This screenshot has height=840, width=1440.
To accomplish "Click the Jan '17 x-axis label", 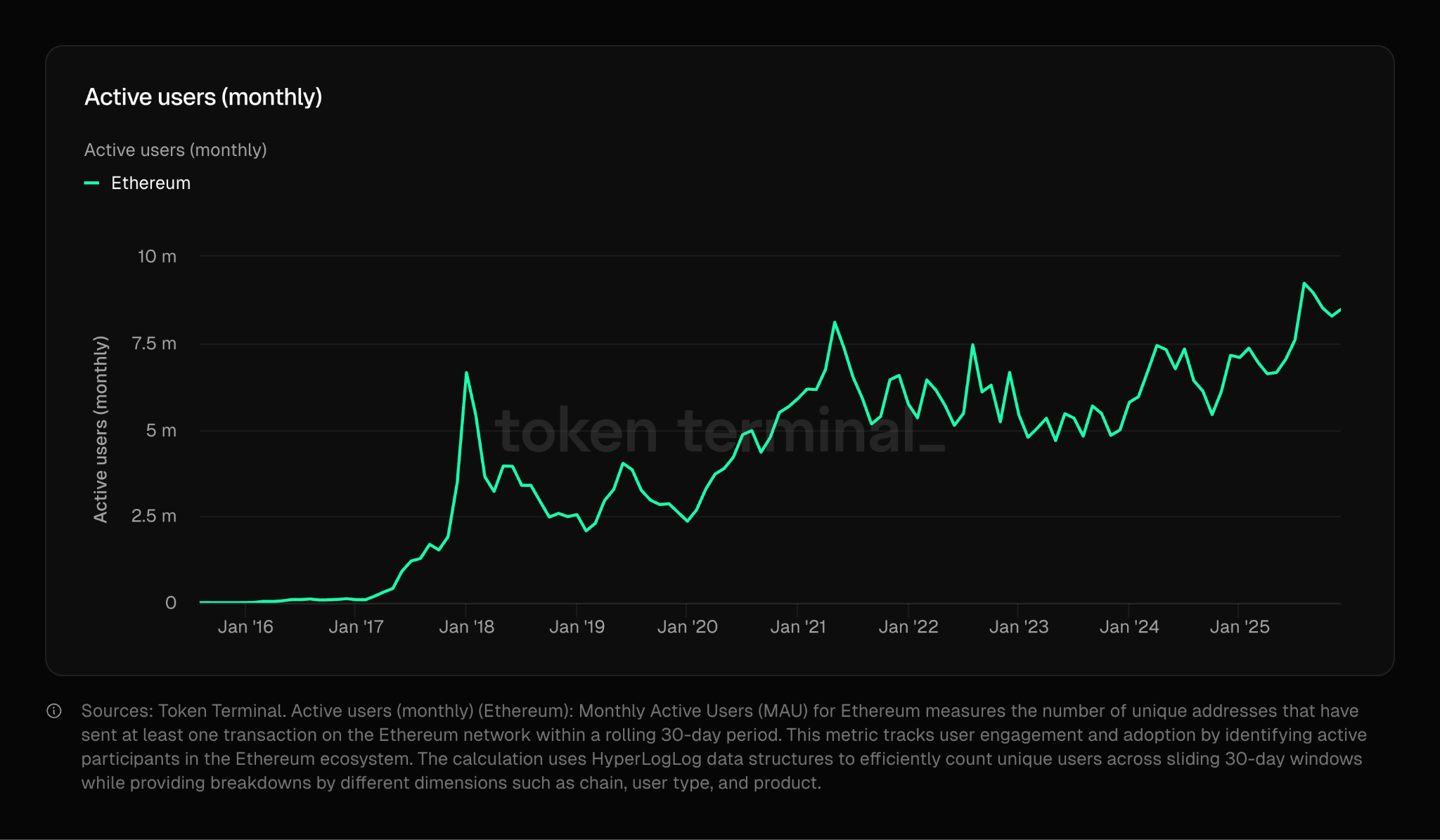I will pos(356,626).
